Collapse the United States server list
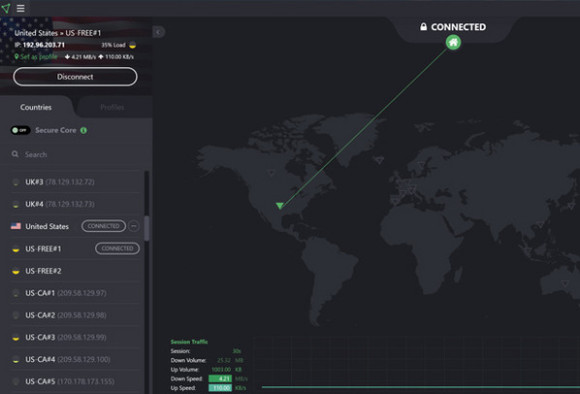Viewport: 580px width, 394px height. (134, 226)
